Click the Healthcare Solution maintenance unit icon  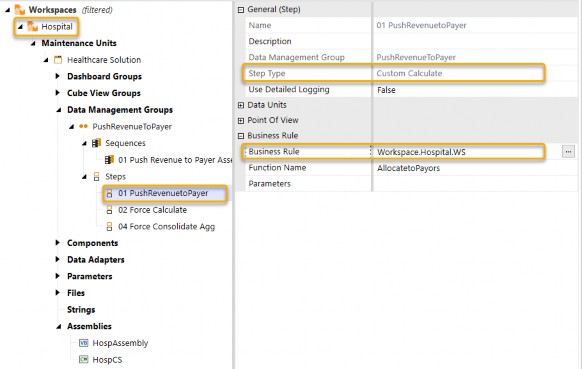coord(58,60)
